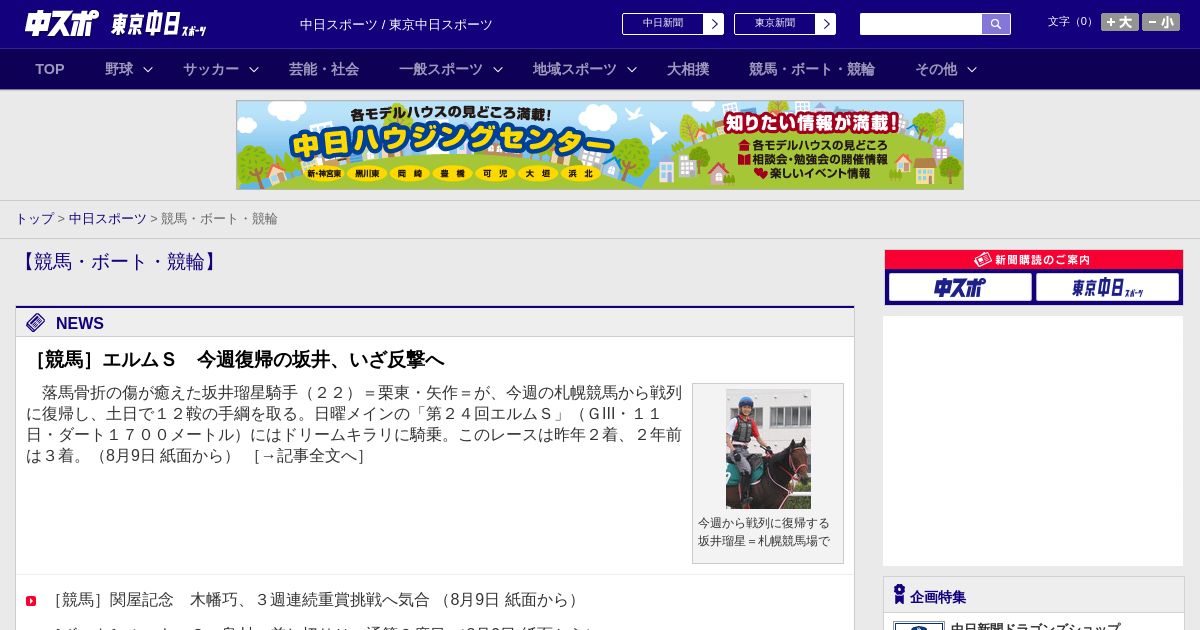Open 関屋記念 木幡巧 news item
Viewport: 1200px width, 630px height.
(x=315, y=600)
